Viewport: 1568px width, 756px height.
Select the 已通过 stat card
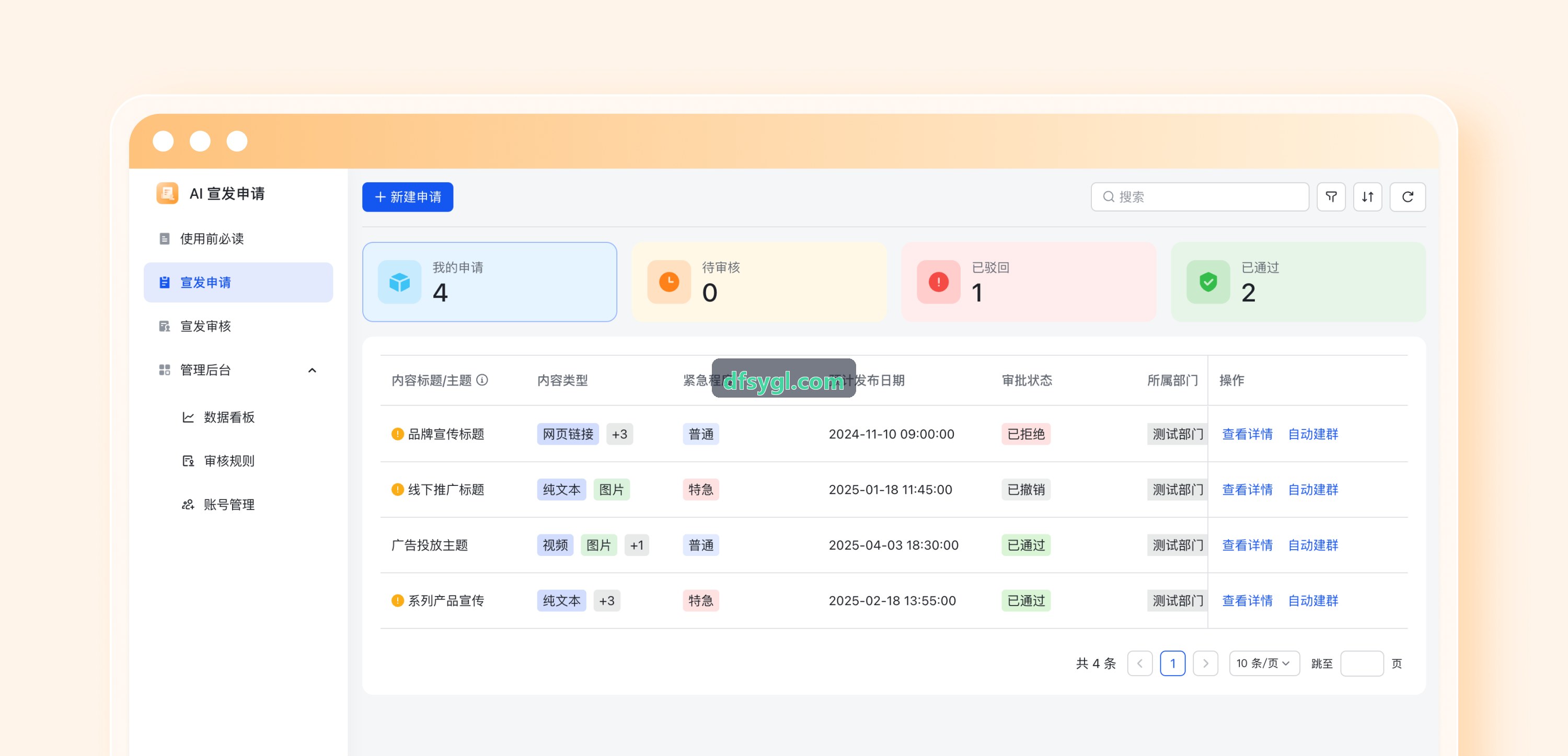(x=1298, y=282)
